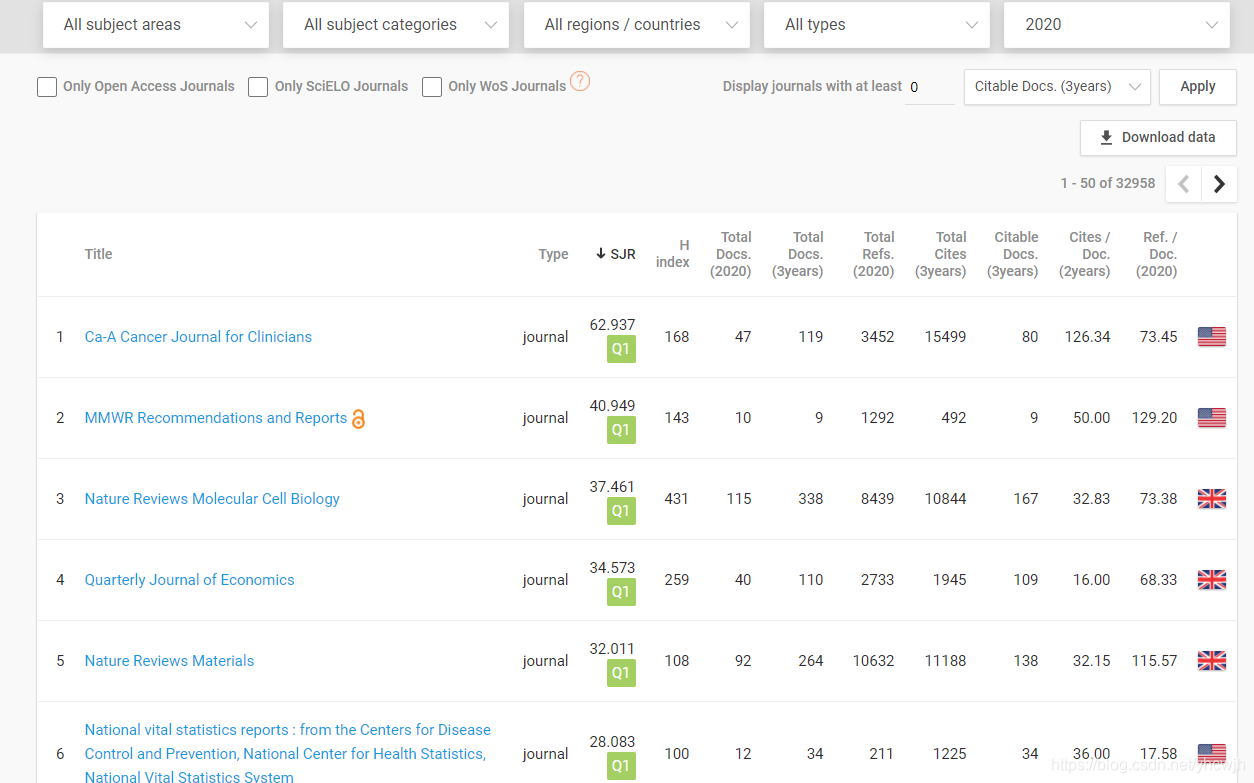The image size is (1254, 783).
Task: Click UK flag in Nature Reviews Materials row
Action: coord(1212,661)
